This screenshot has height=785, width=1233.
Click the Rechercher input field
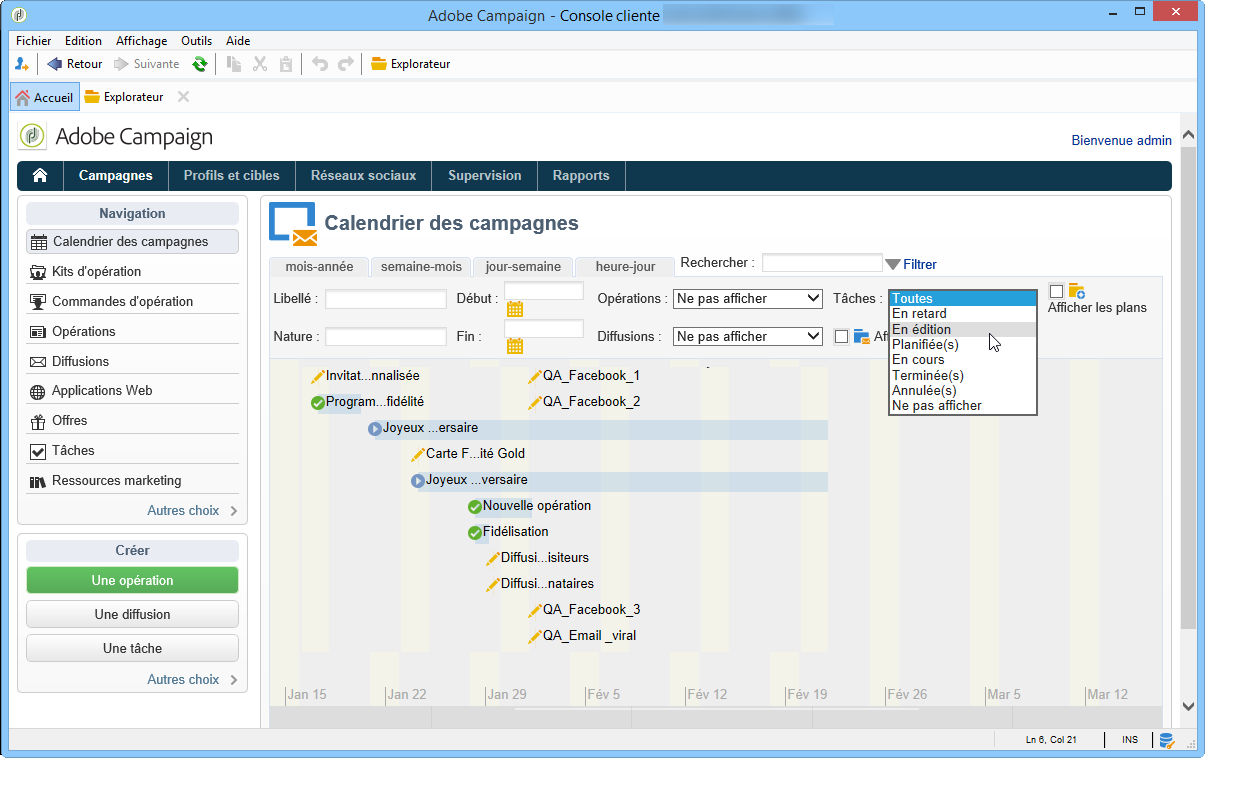(x=822, y=263)
